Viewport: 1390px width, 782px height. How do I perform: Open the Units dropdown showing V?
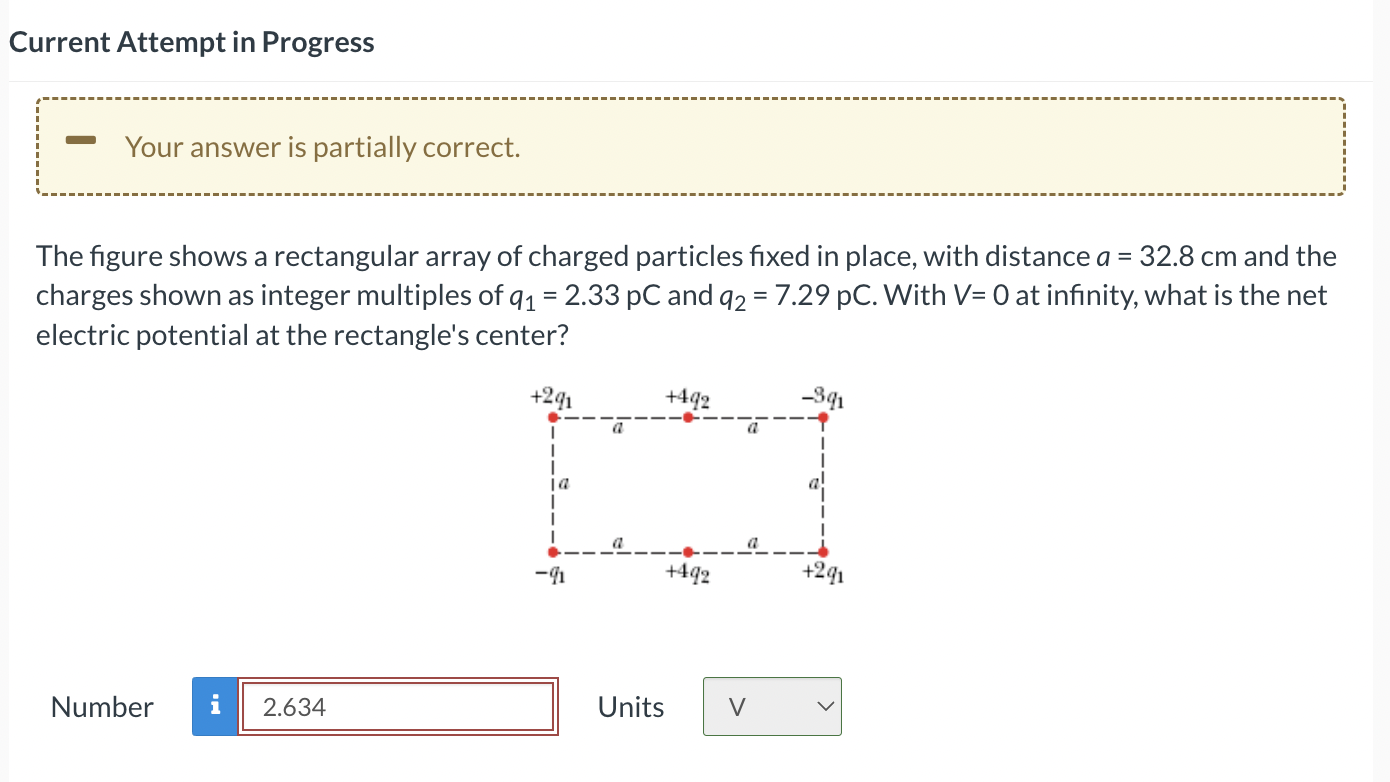(x=772, y=707)
